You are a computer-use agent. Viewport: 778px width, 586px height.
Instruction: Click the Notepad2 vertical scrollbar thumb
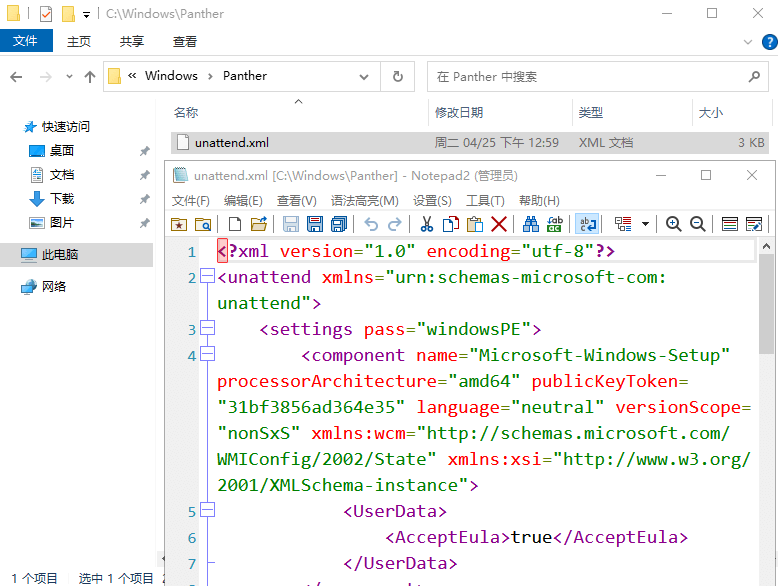coord(766,304)
